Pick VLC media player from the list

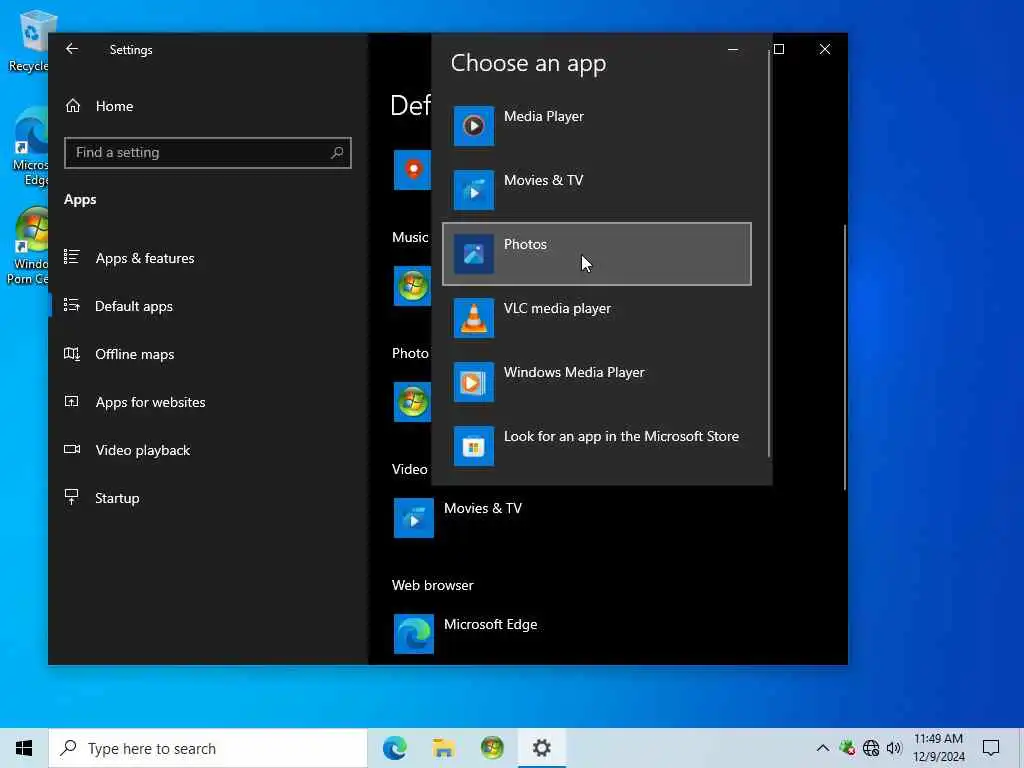pyautogui.click(x=597, y=318)
